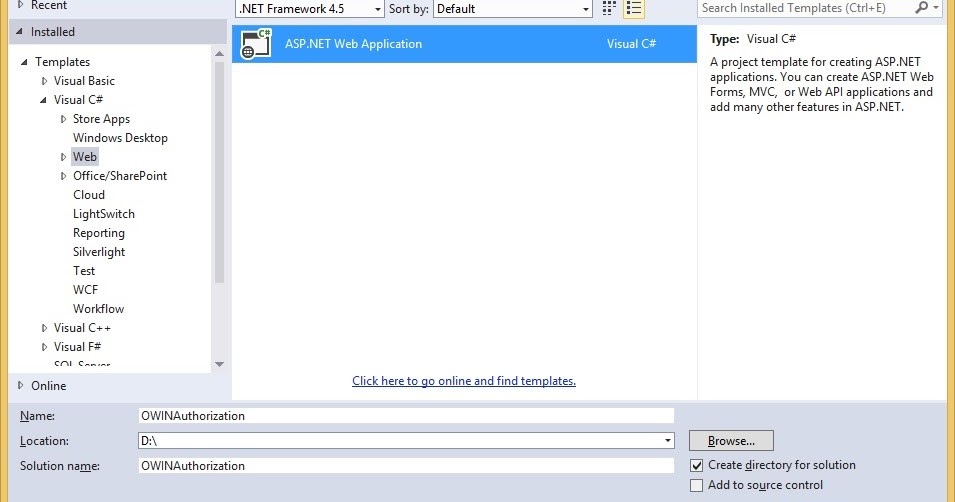
Task: Select the Visual F# tree label
Action: pos(77,347)
